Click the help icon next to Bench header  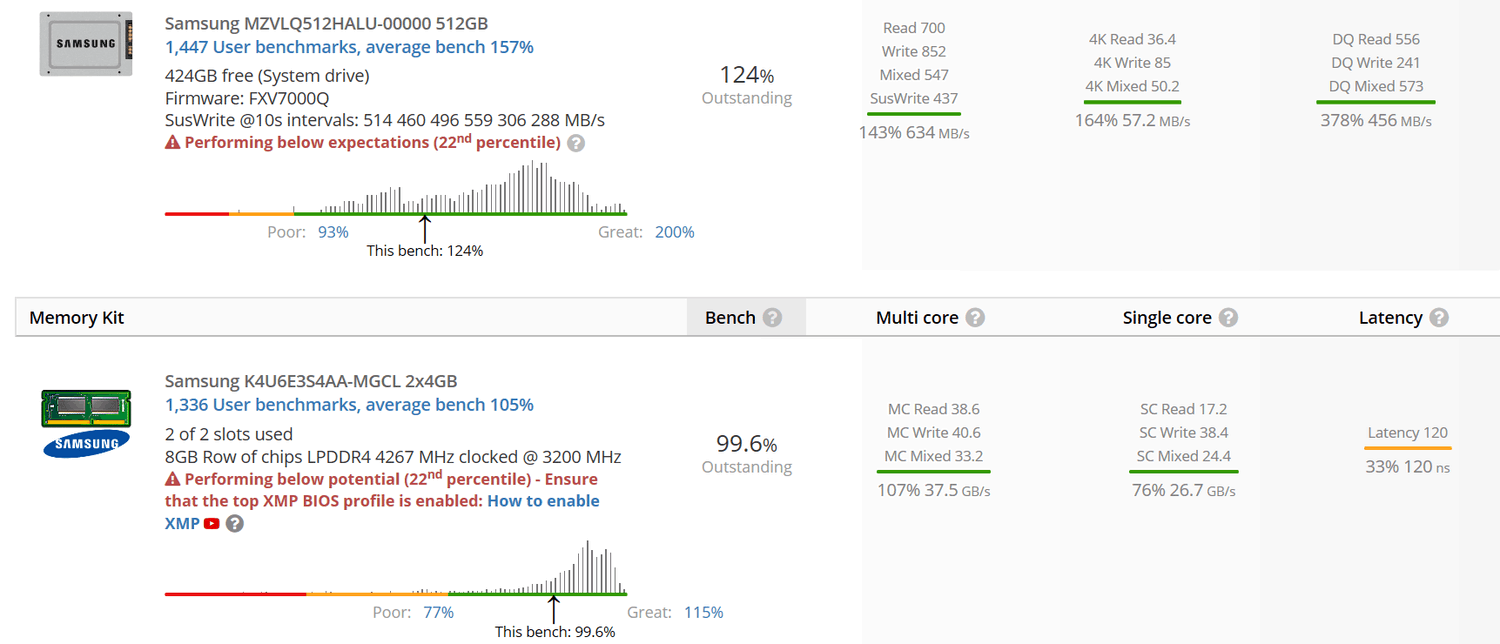pos(772,317)
